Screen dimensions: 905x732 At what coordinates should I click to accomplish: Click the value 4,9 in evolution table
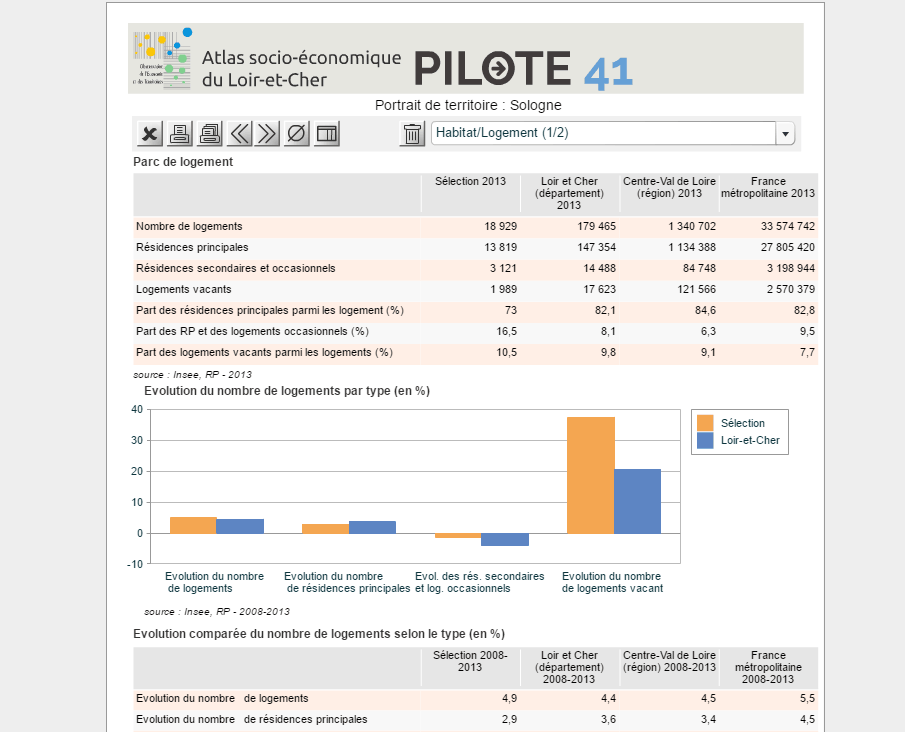click(510, 699)
